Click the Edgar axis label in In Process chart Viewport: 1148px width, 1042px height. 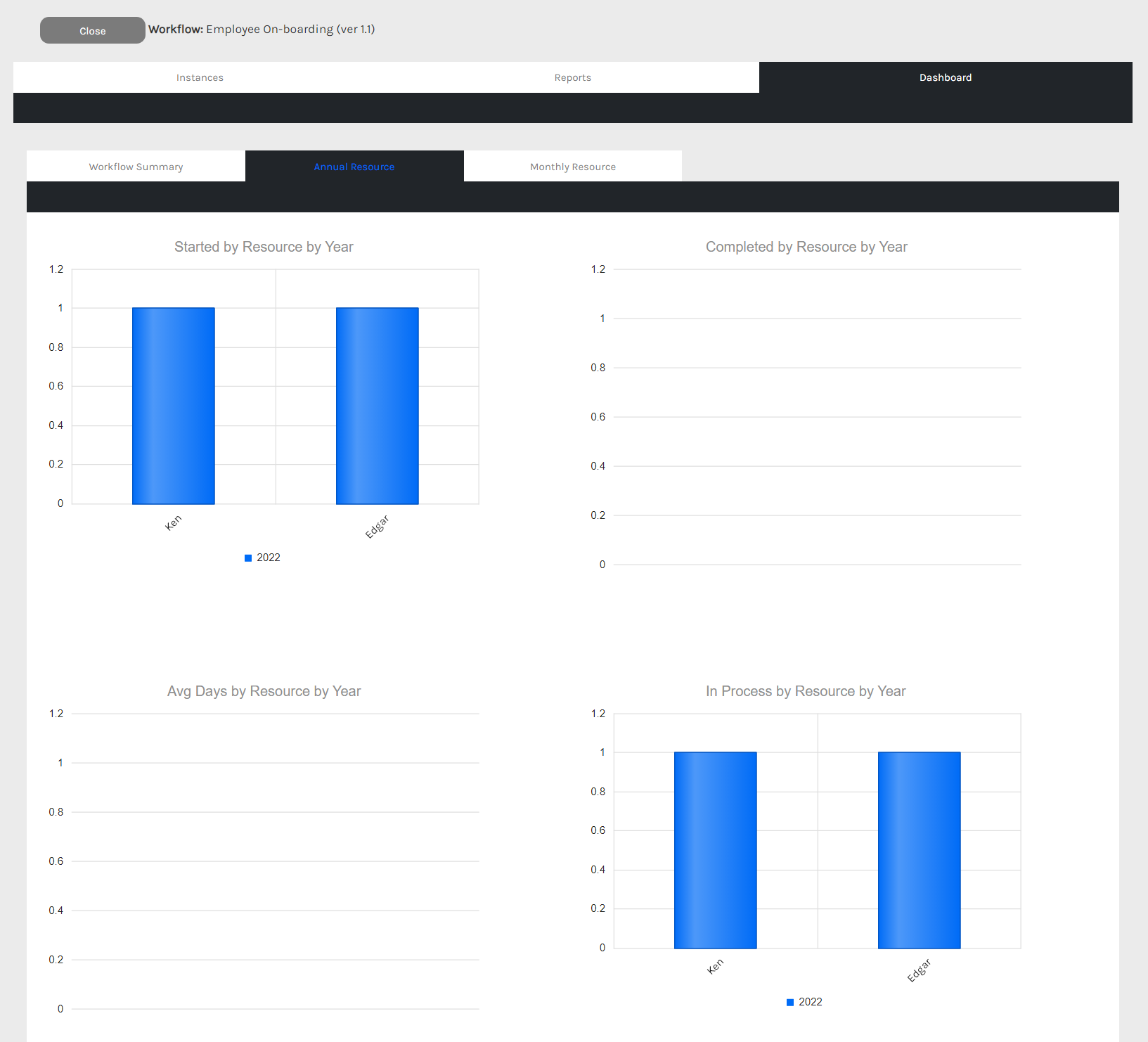coord(918,970)
